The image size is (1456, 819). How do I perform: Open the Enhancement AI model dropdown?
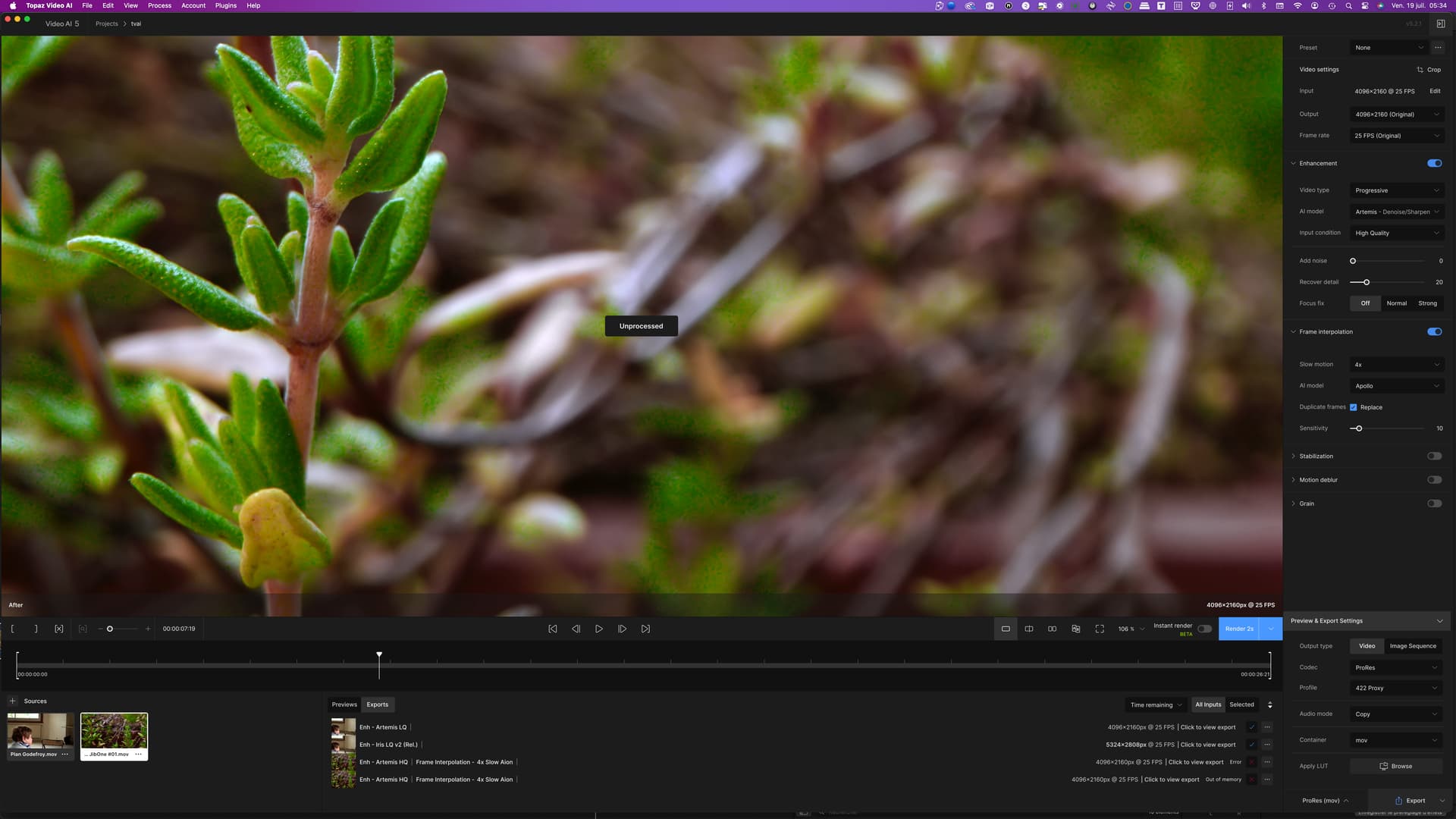click(x=1396, y=212)
